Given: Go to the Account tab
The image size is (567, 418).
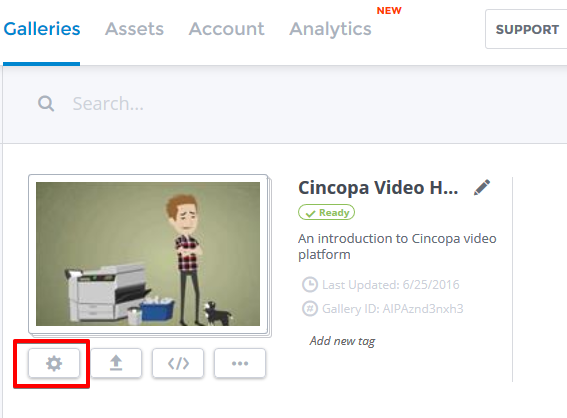Looking at the screenshot, I should click(227, 29).
